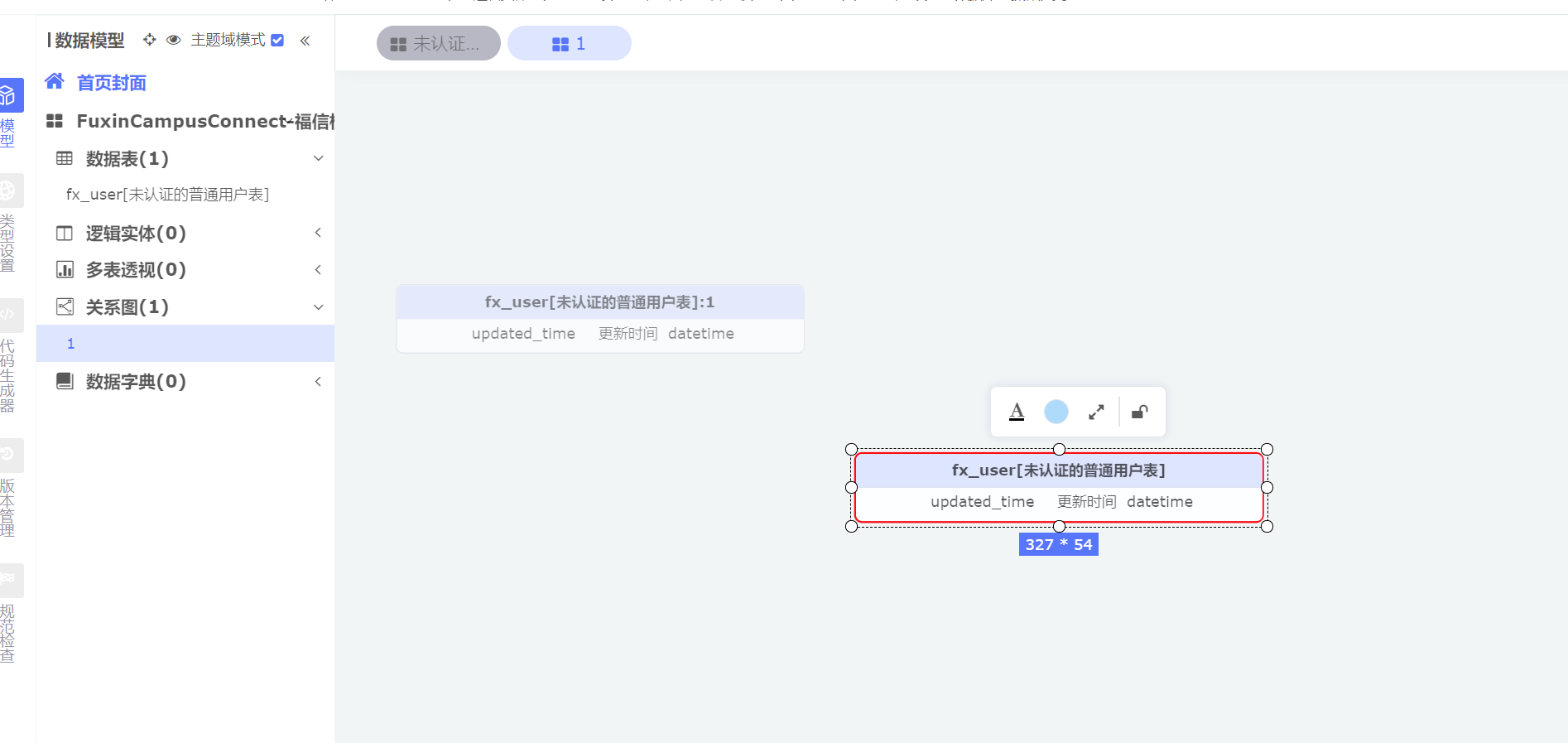Viewport: 1568px width, 743px height.
Task: Click updated_time field in fx_user :1 node
Action: click(523, 334)
